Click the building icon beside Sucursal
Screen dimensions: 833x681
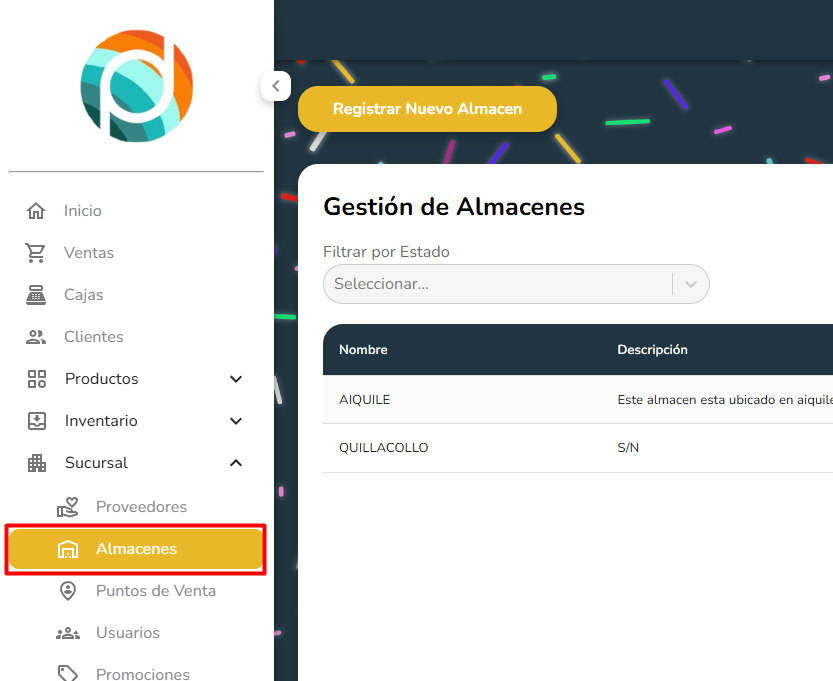[x=37, y=463]
